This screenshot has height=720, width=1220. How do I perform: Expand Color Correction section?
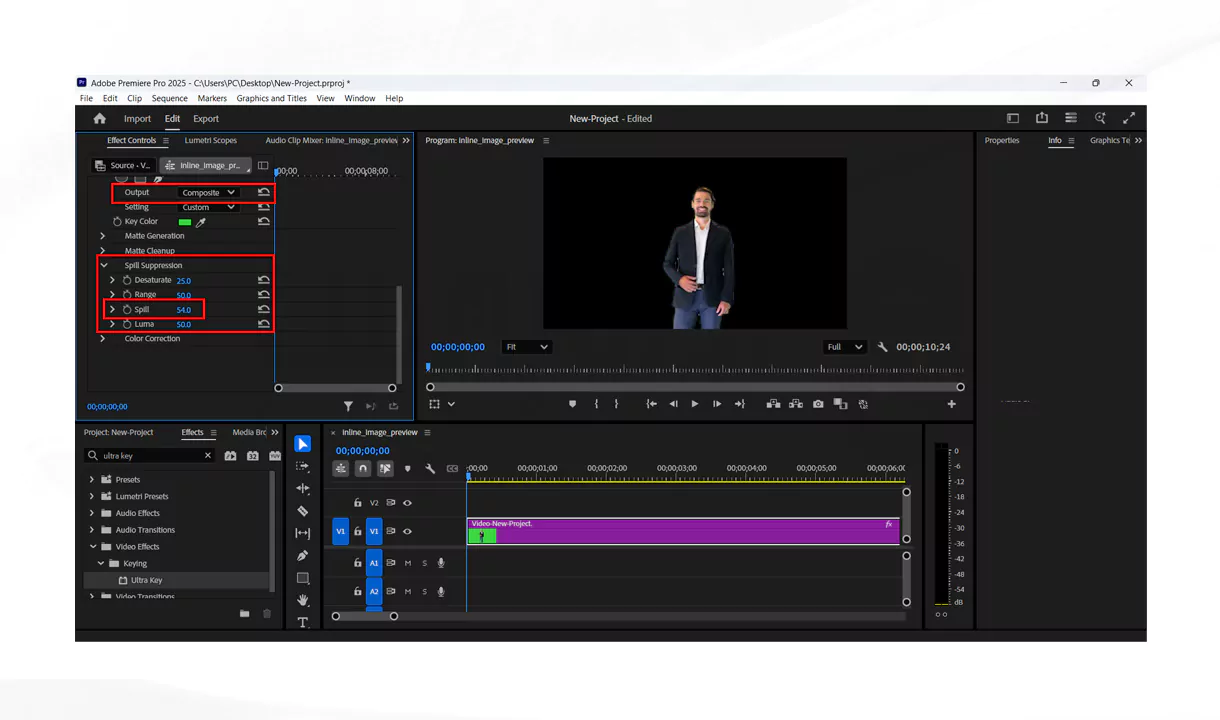click(102, 338)
